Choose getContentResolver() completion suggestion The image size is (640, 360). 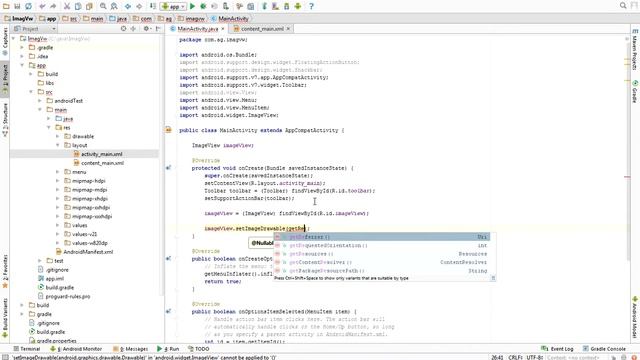coord(382,262)
